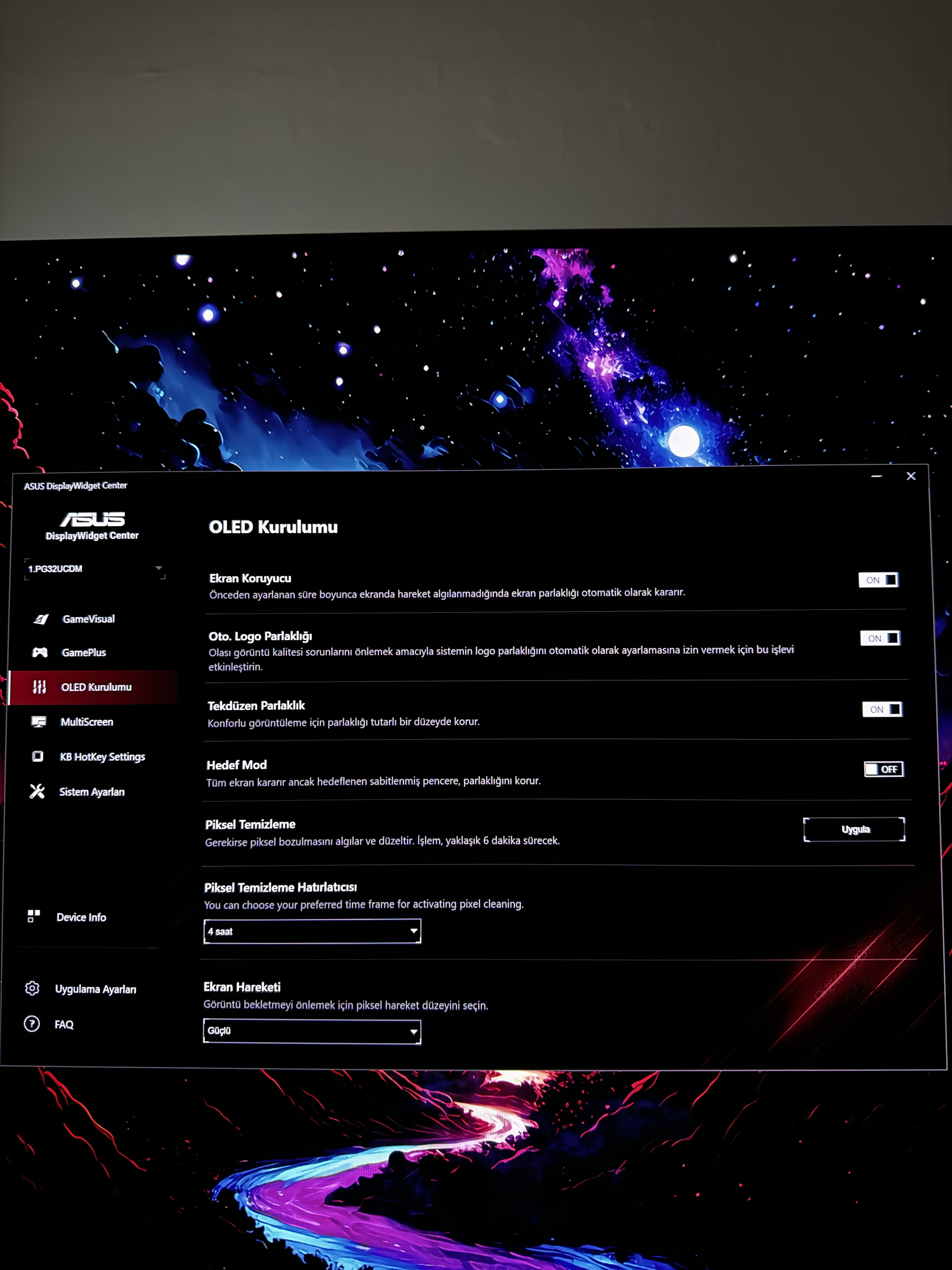The image size is (952, 1270).
Task: Select the OLED Kurulumu menu entry
Action: (93, 687)
